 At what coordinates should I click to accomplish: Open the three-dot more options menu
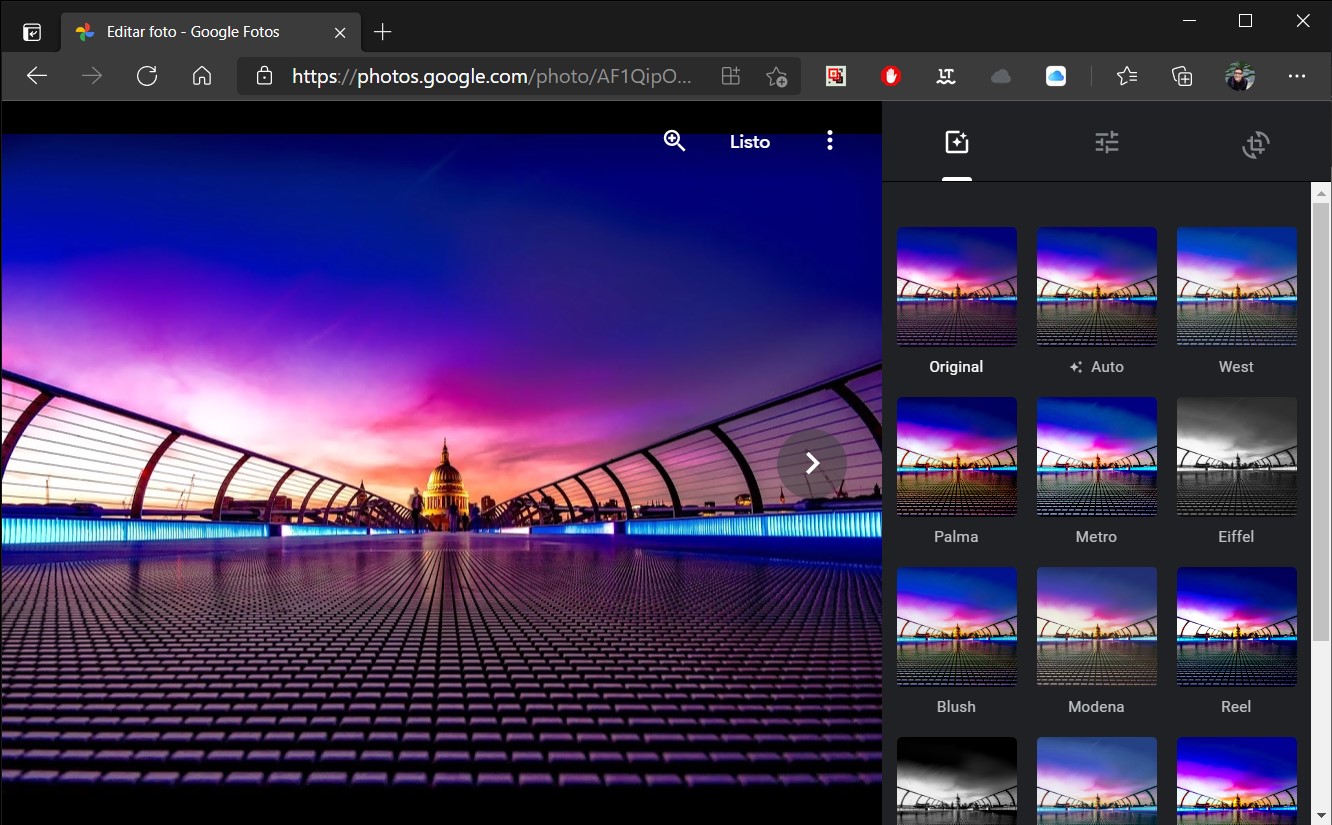(x=829, y=141)
